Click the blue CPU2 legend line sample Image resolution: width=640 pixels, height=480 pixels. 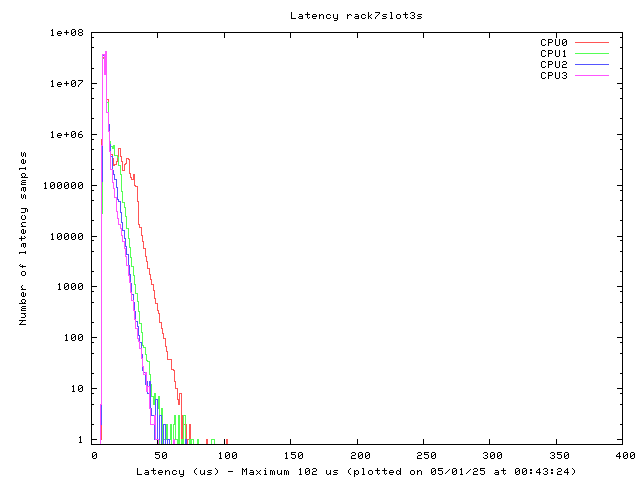[x=592, y=64]
